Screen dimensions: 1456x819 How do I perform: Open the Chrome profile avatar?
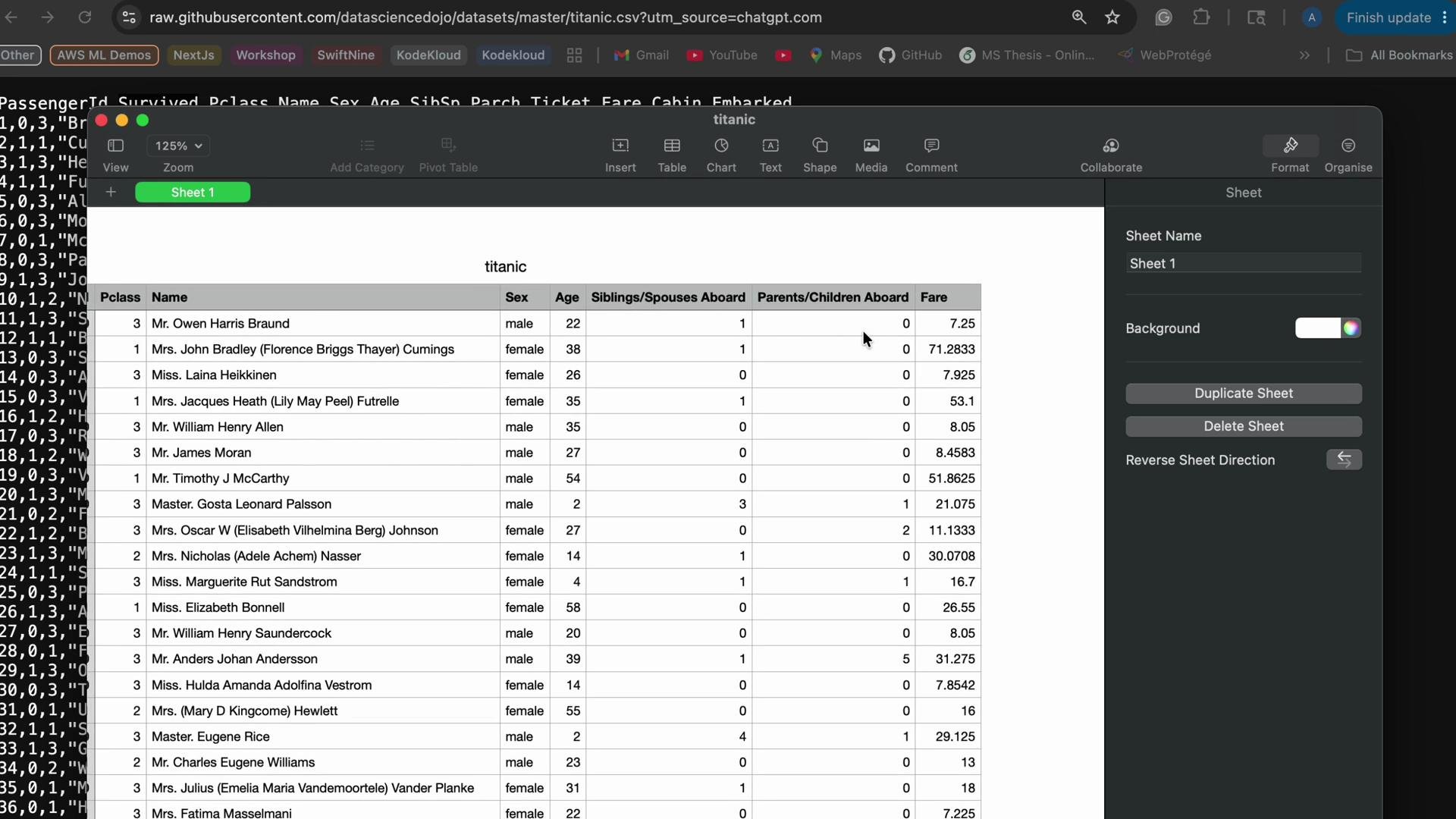point(1311,17)
